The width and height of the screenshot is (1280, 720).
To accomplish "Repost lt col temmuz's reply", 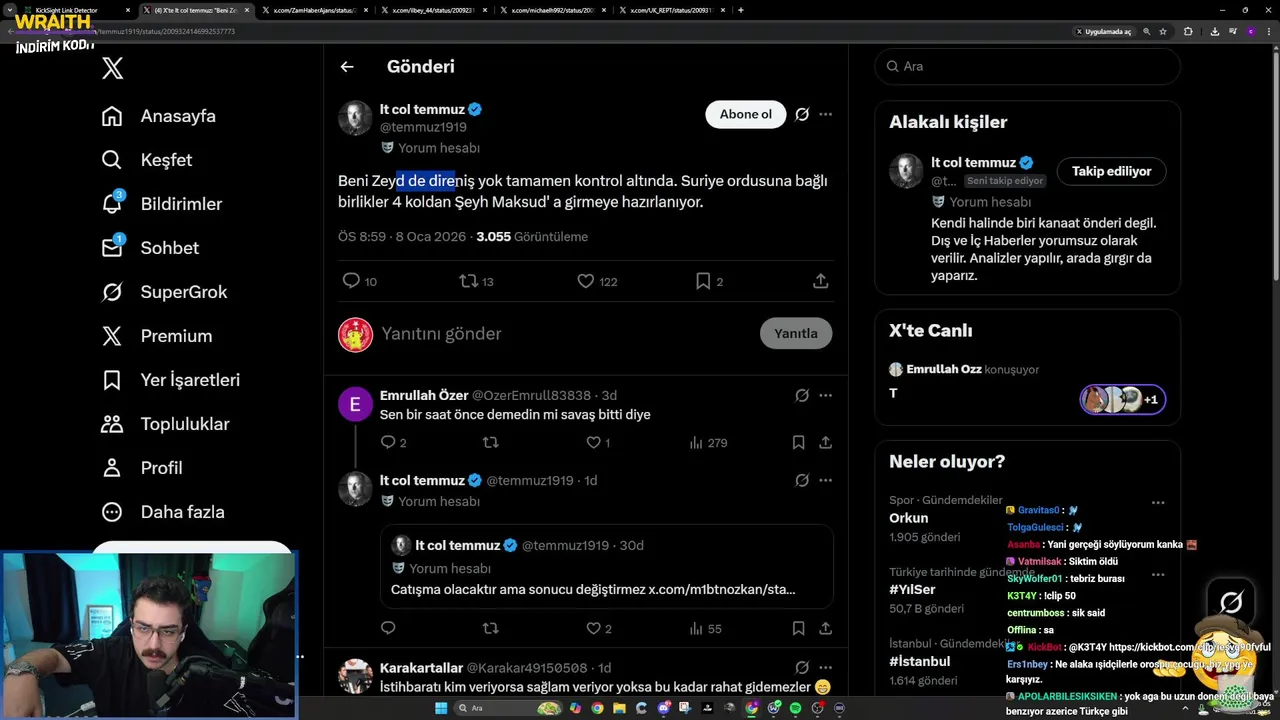I will click(x=491, y=628).
